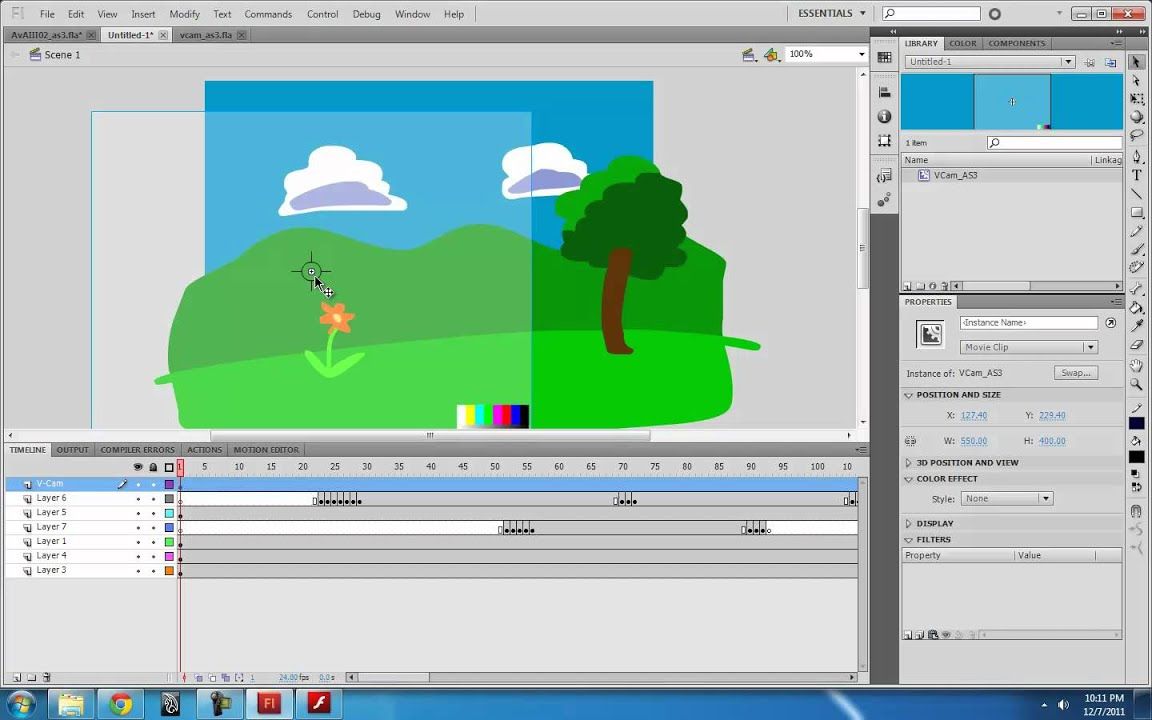1152x720 pixels.
Task: Click the New Layer icon in timeline
Action: click(16, 677)
